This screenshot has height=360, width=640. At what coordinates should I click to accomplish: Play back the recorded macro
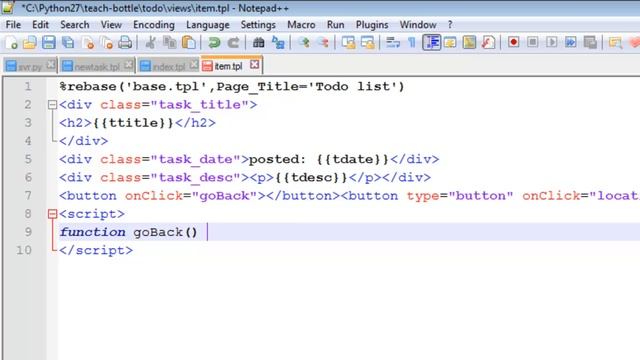pos(552,42)
